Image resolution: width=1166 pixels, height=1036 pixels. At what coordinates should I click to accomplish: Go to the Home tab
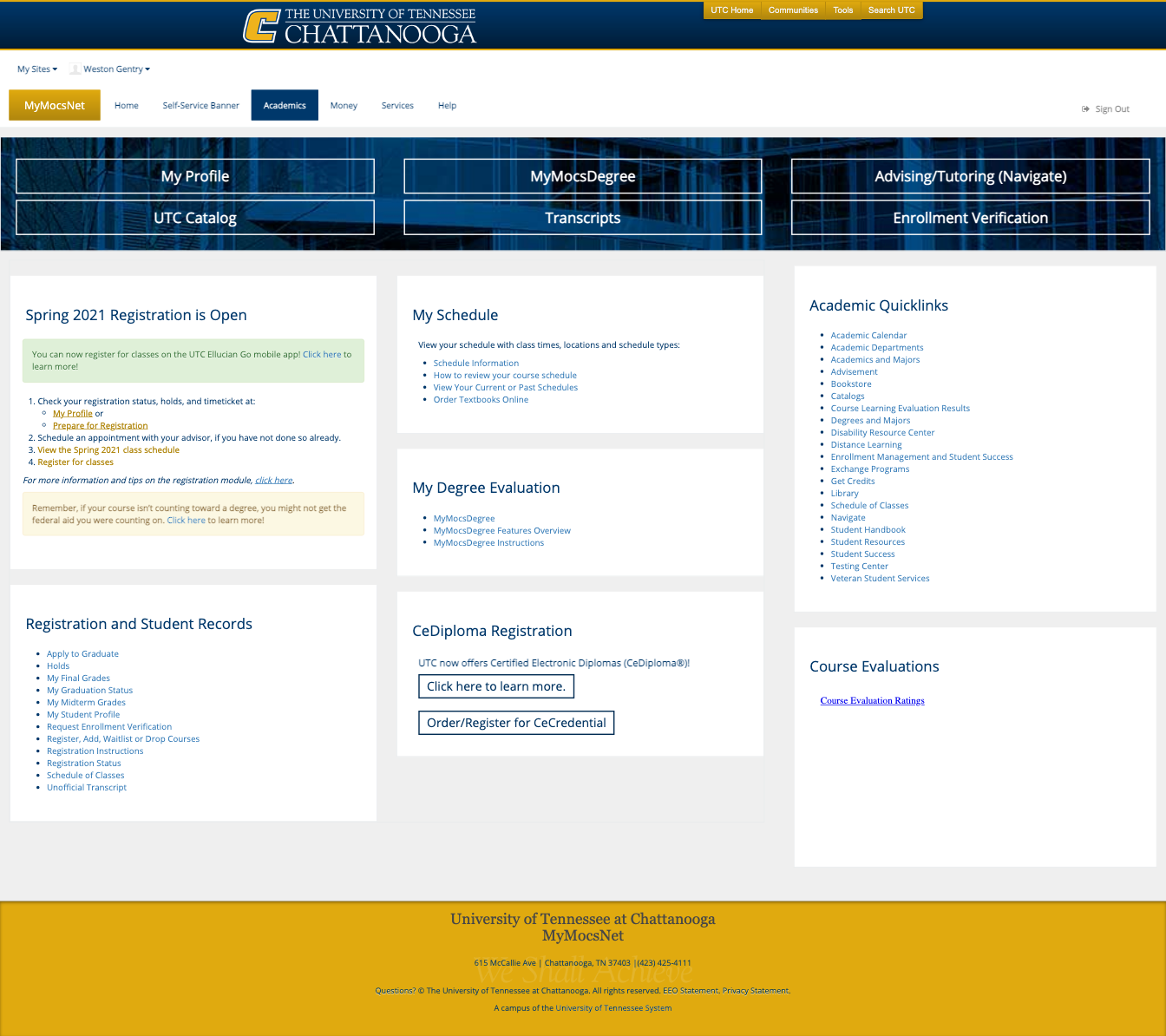(127, 106)
